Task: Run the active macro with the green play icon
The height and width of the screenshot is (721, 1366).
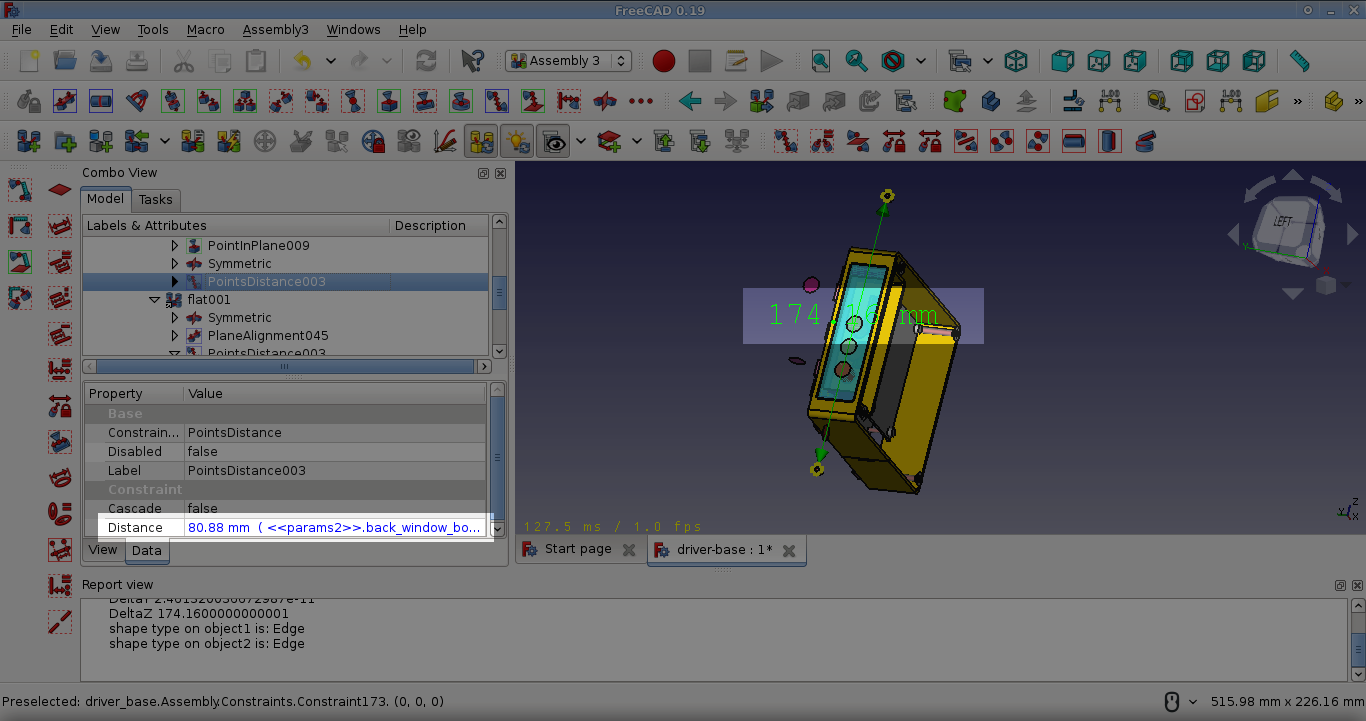Action: point(771,61)
